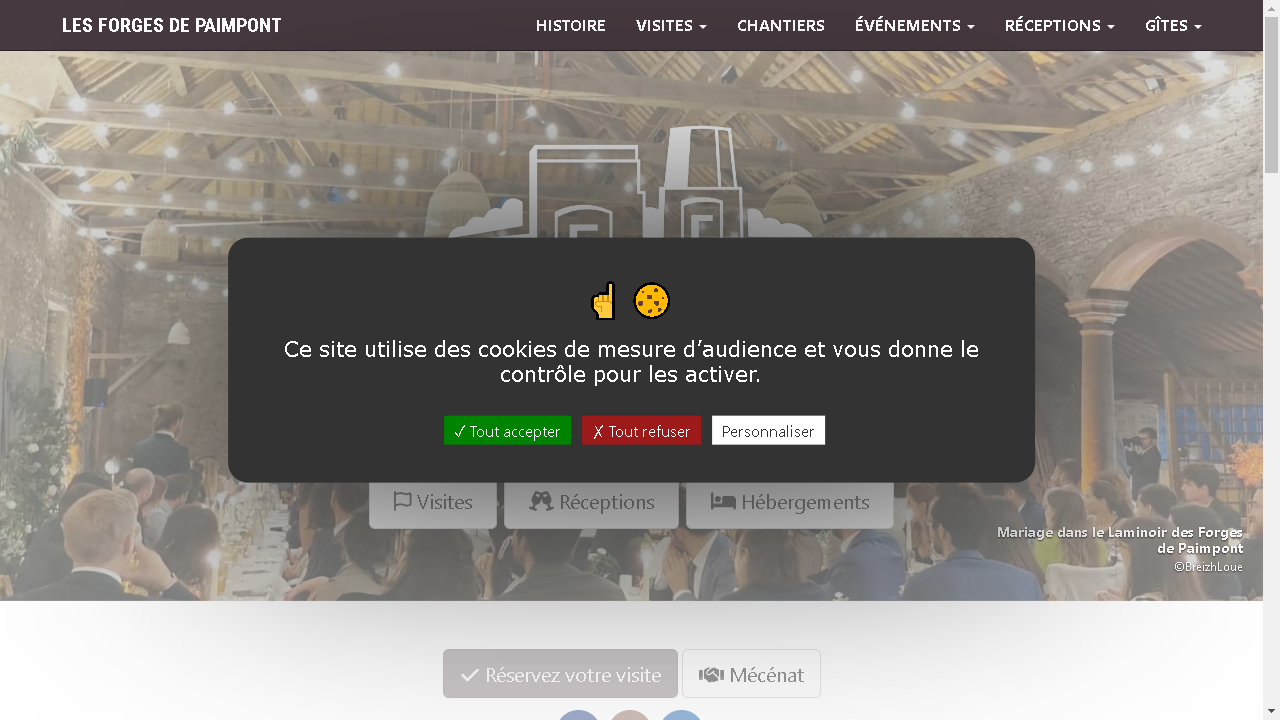Click the masks icon on the Réceptions button

[x=541, y=501]
